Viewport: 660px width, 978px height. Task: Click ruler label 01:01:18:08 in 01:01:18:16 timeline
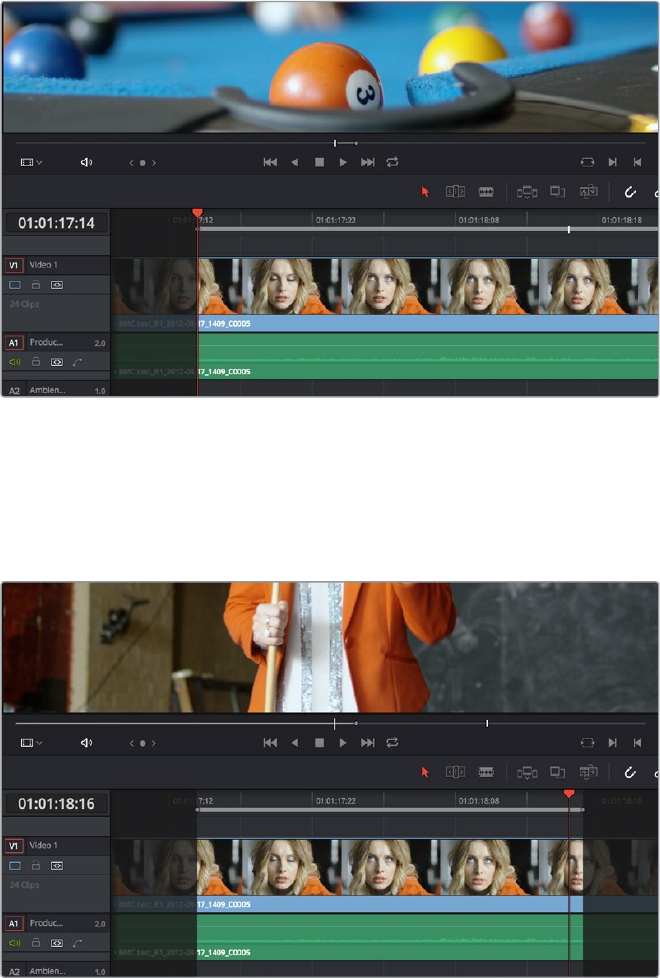tap(478, 801)
